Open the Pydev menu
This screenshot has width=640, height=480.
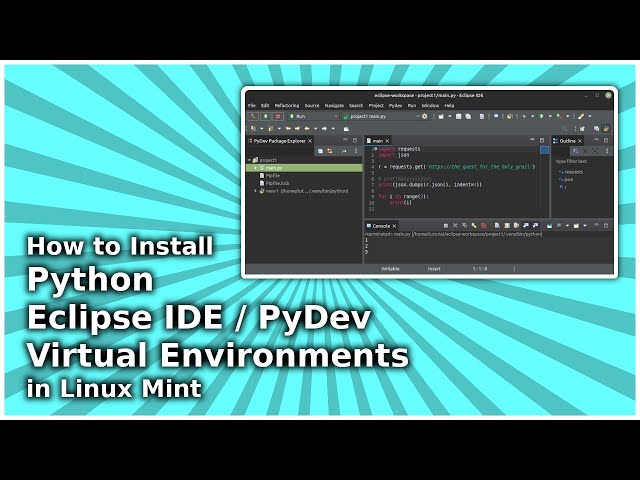(x=396, y=106)
